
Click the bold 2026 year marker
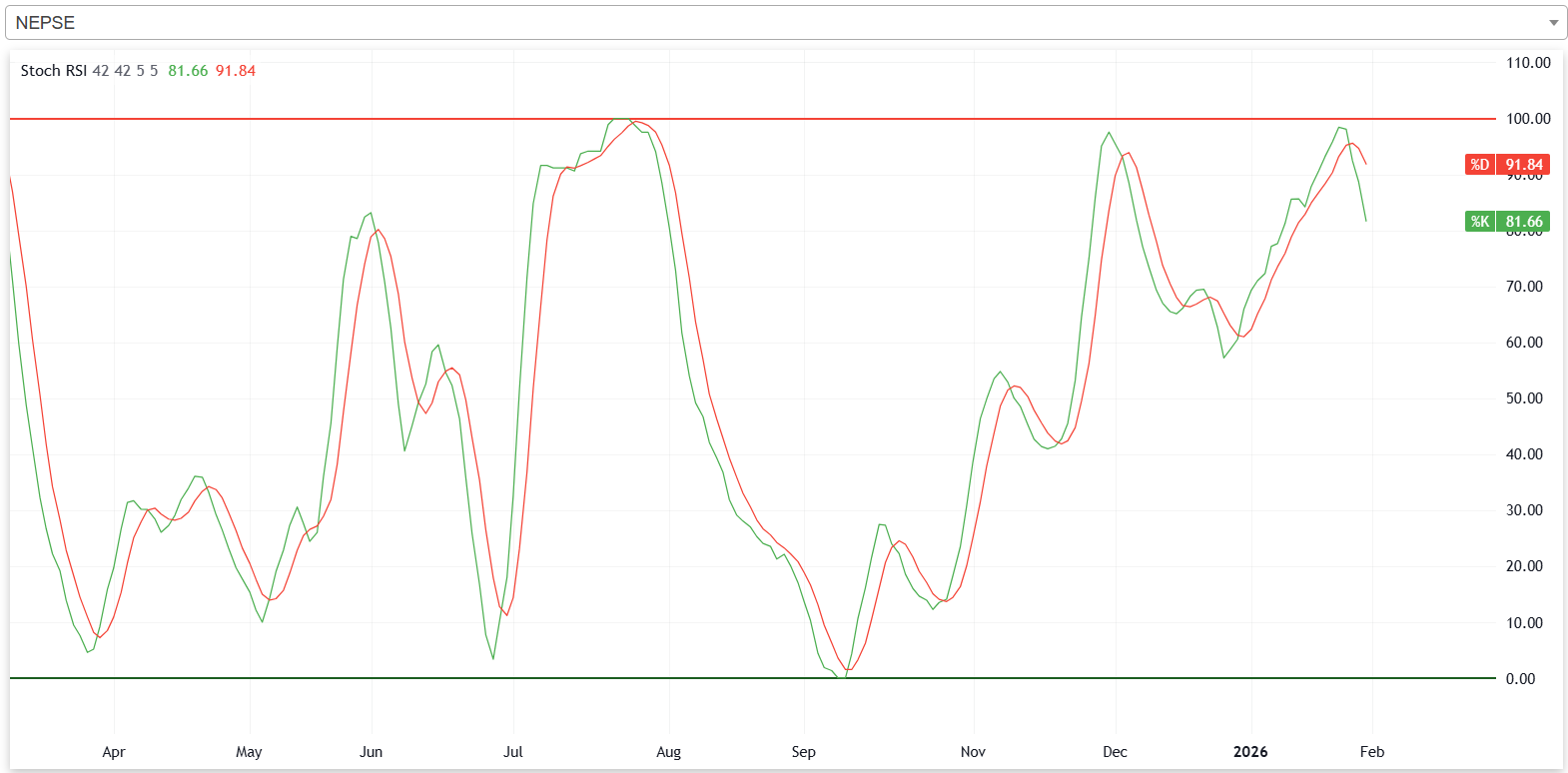point(1249,752)
